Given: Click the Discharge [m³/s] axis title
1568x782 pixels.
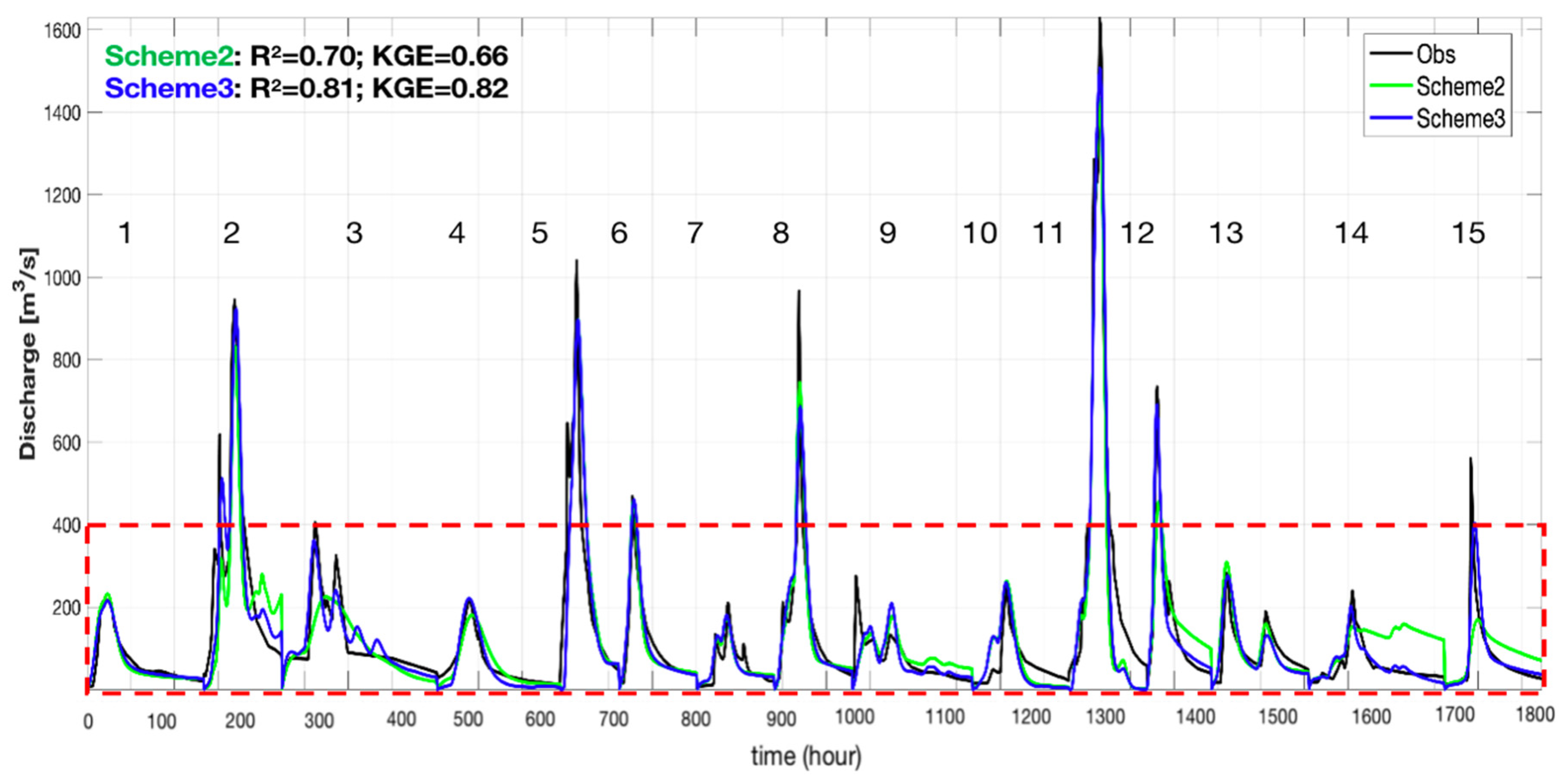Looking at the screenshot, I should point(28,354).
